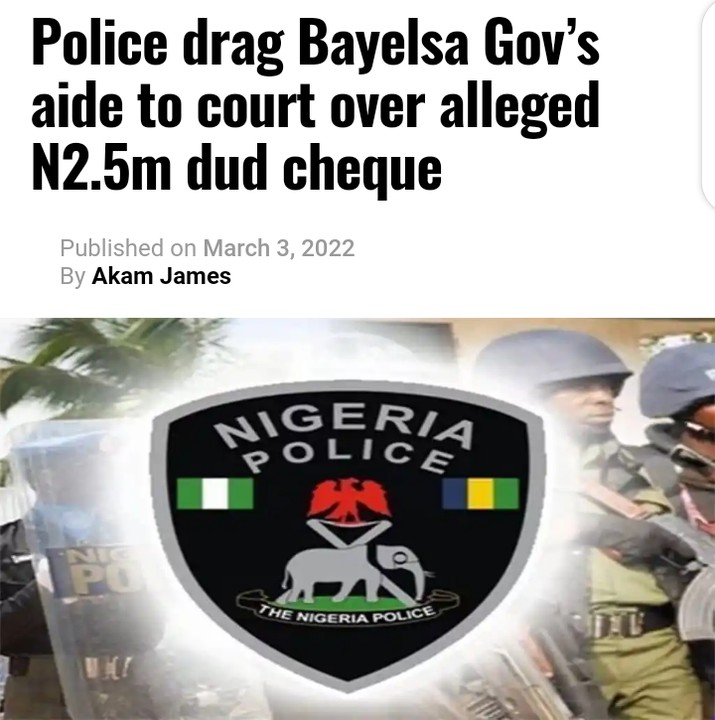This screenshot has width=715, height=720.
Task: Click the green-white-green Nigerian flag on badge
Action: coord(214,493)
